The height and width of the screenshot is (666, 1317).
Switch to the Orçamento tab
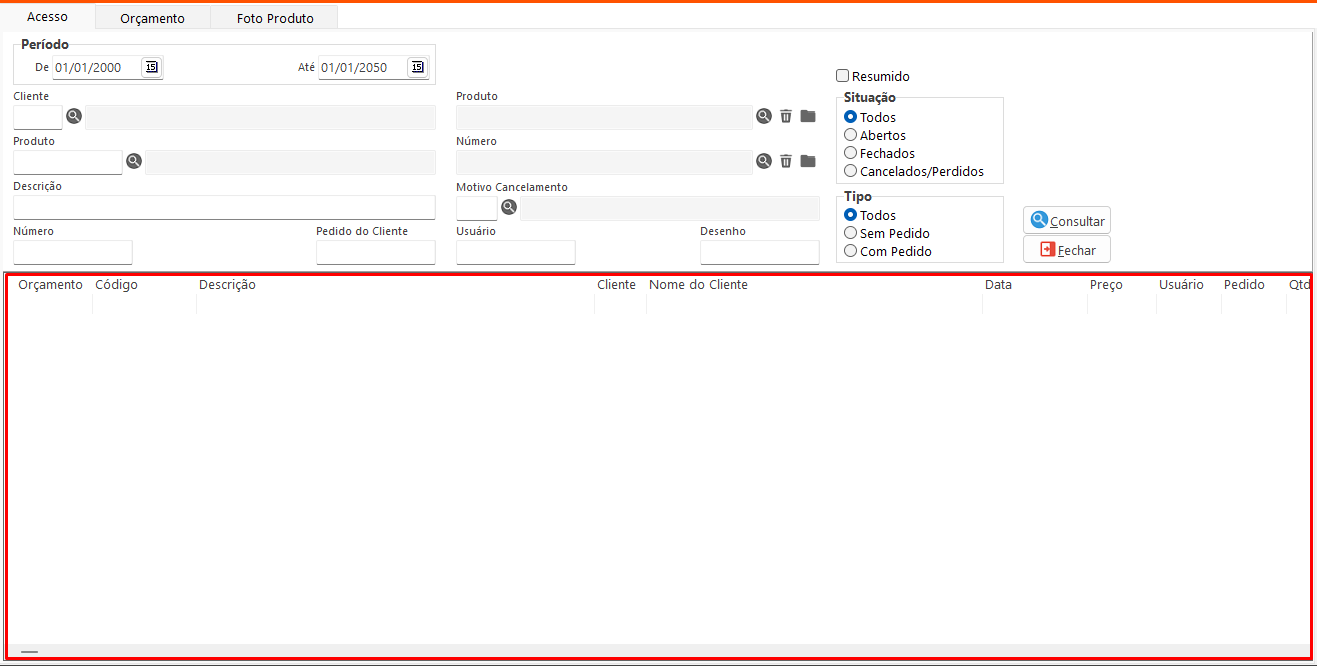(152, 18)
